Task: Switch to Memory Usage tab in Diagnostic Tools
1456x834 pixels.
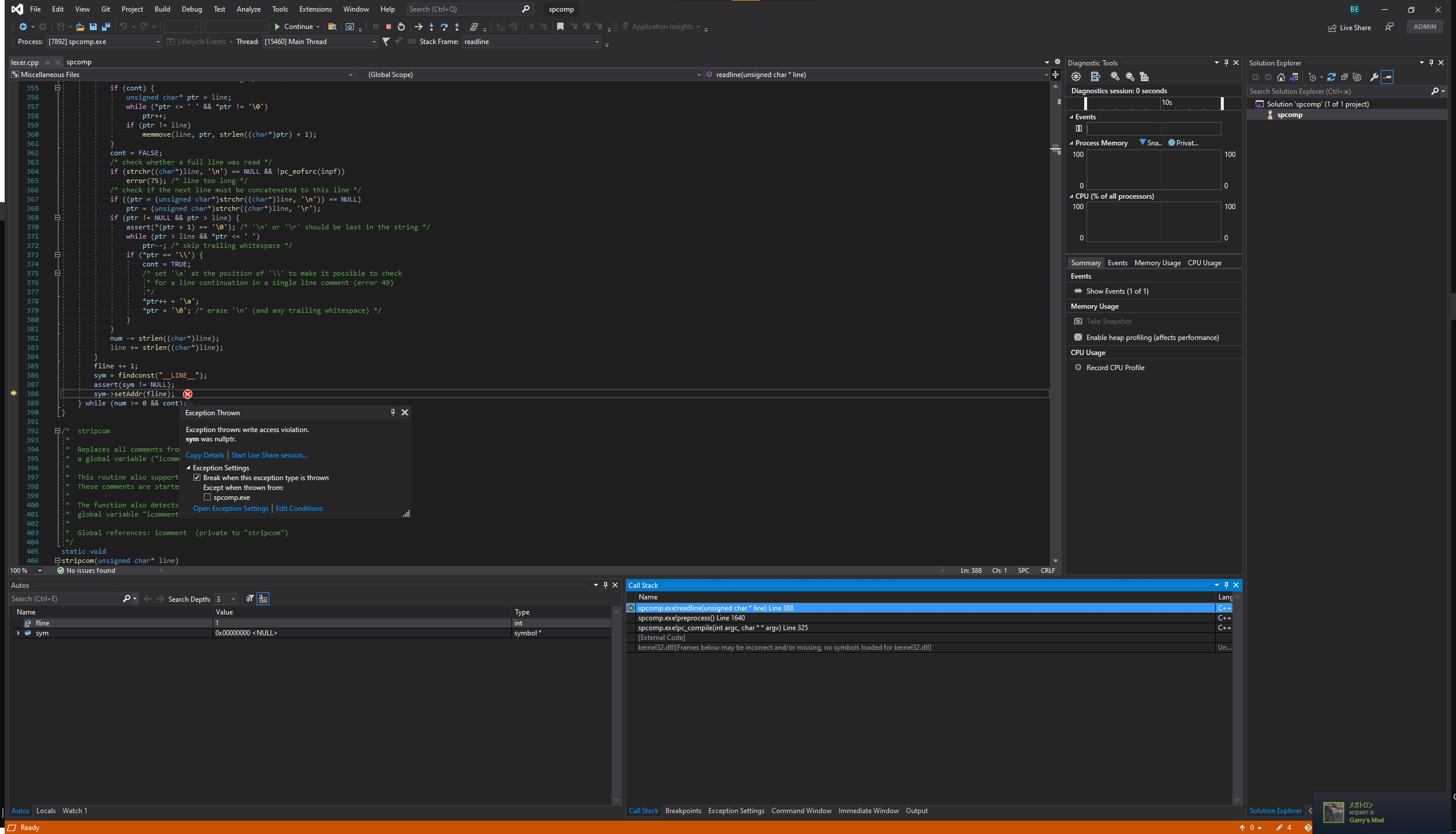Action: (1157, 263)
